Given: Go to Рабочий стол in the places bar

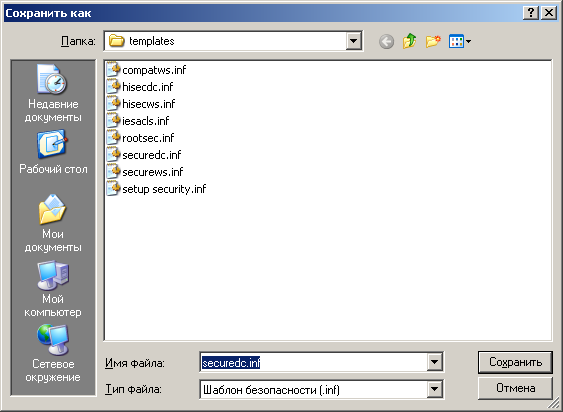Looking at the screenshot, I should point(53,152).
